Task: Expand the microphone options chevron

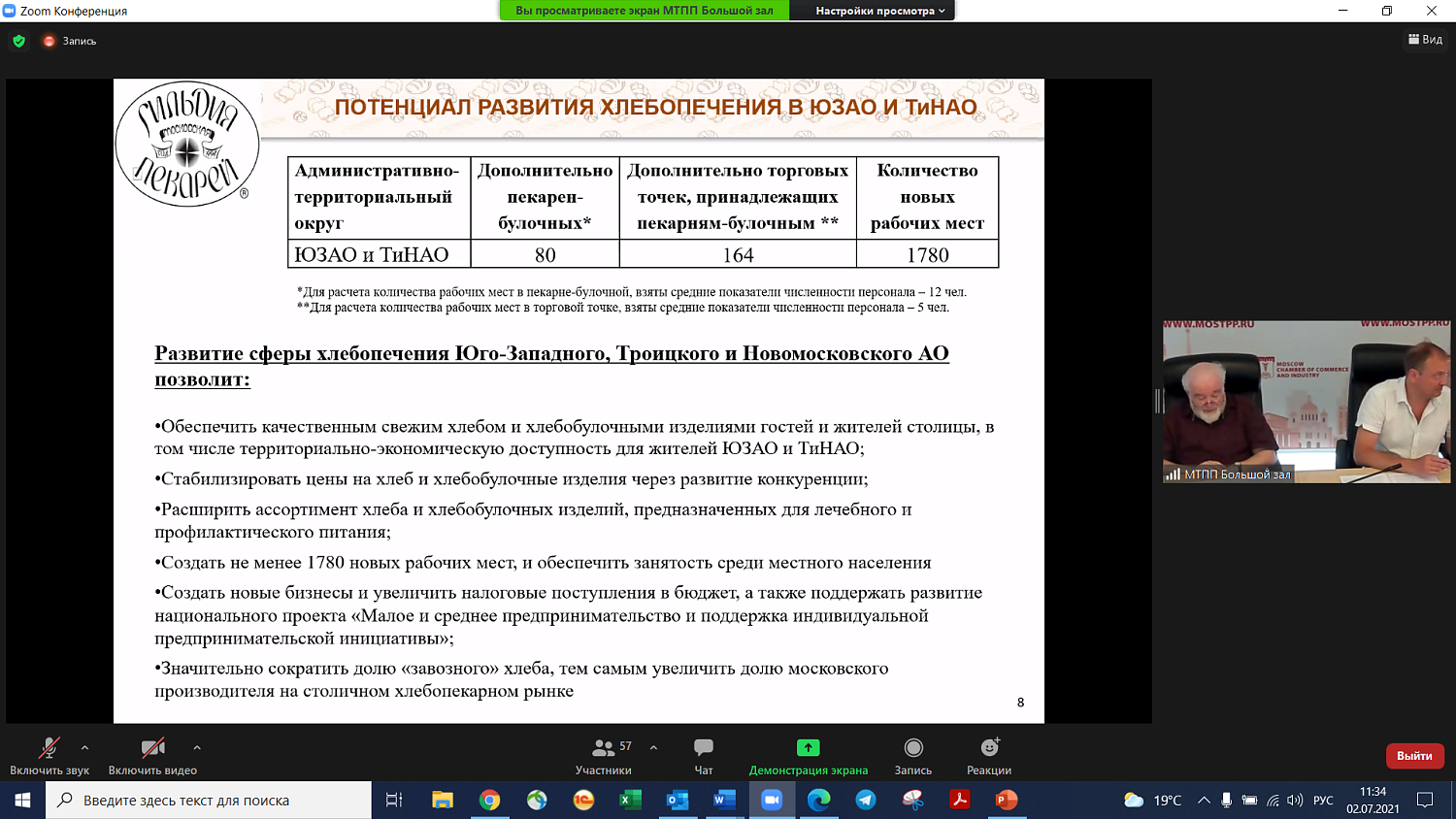Action: click(84, 749)
